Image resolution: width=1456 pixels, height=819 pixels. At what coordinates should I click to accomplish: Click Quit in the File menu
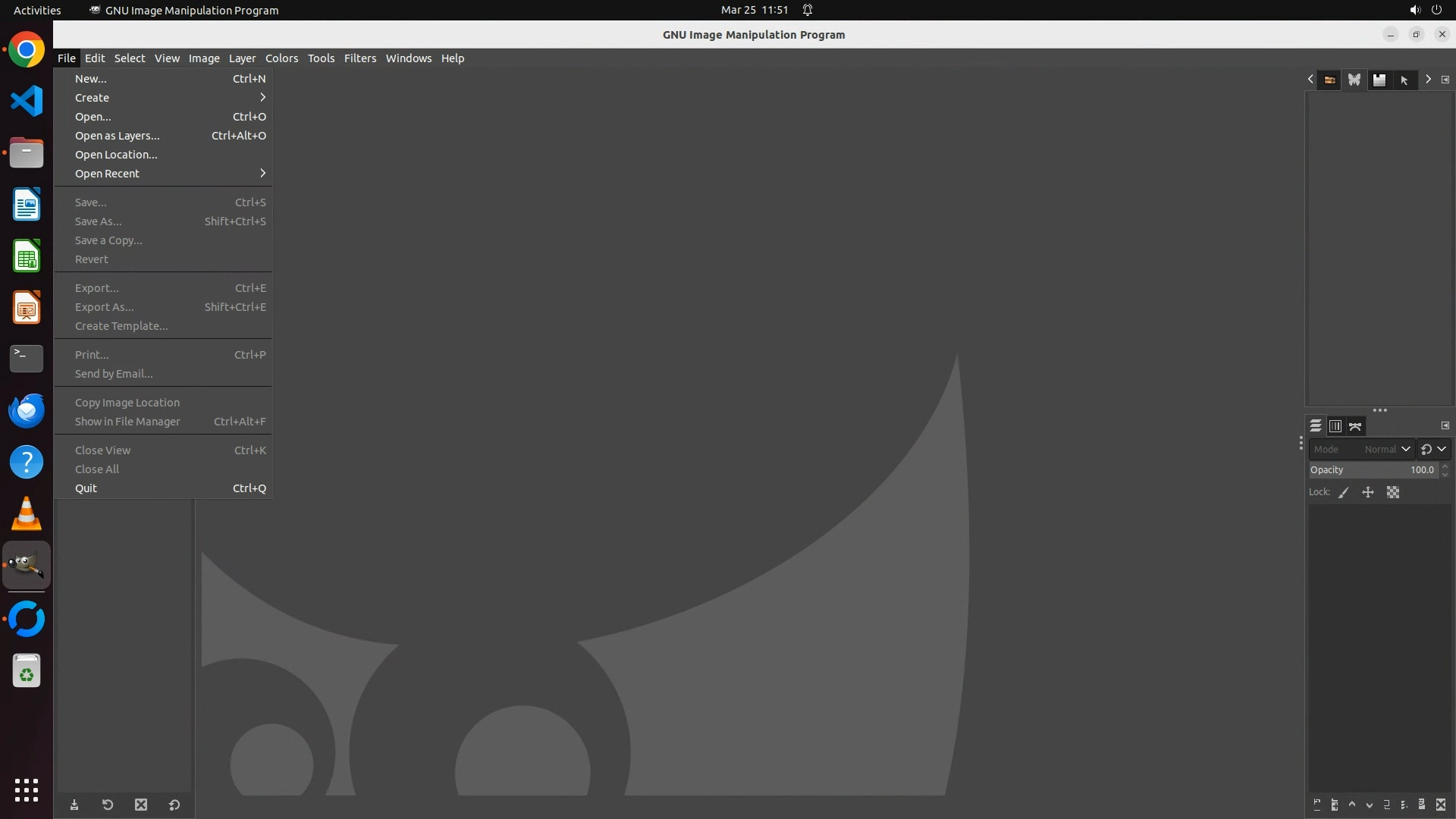[x=86, y=488]
